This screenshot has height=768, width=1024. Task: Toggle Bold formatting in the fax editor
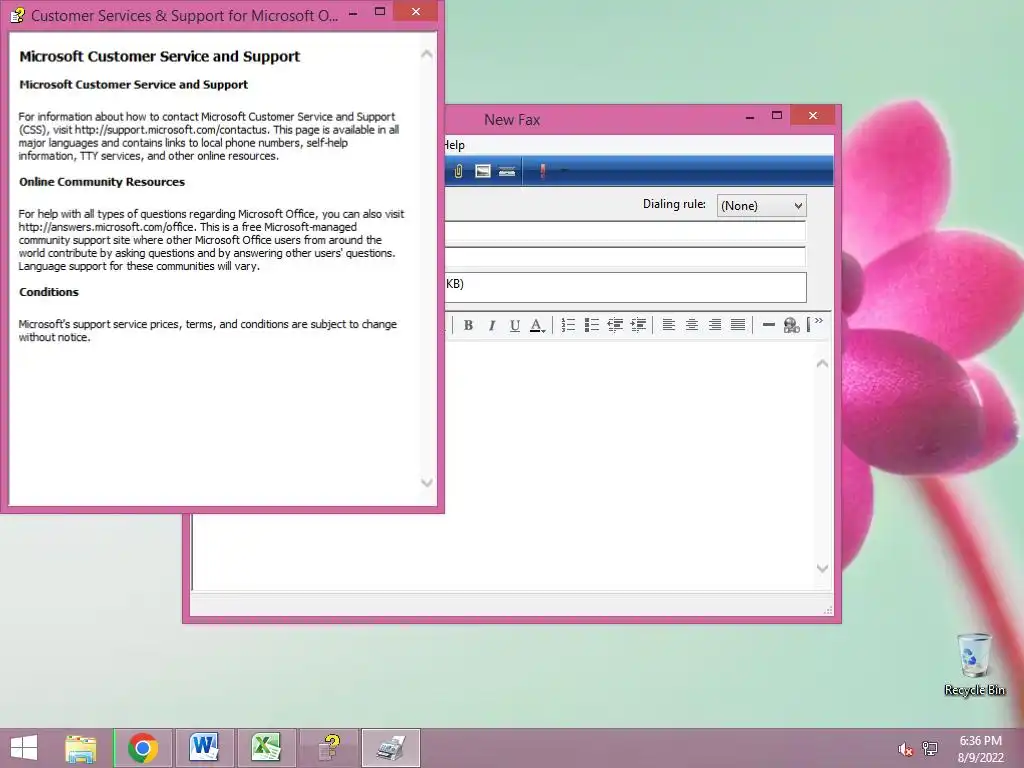[468, 325]
